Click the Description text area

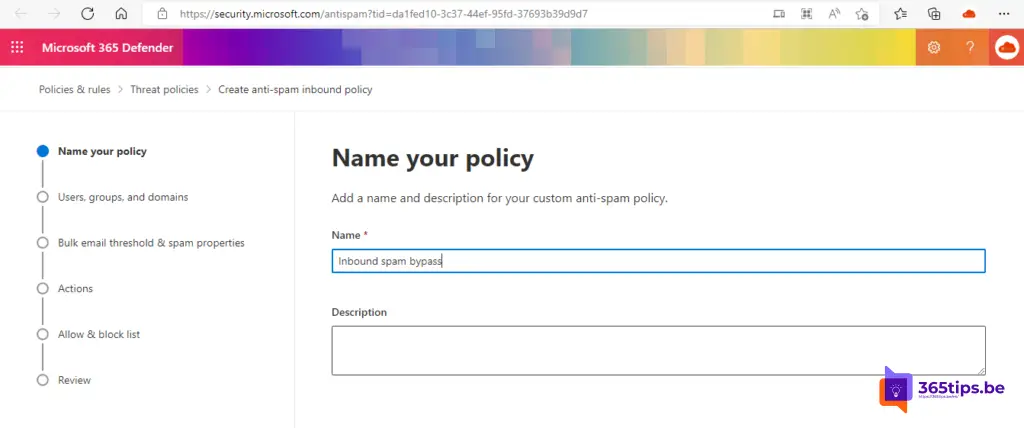(x=658, y=350)
